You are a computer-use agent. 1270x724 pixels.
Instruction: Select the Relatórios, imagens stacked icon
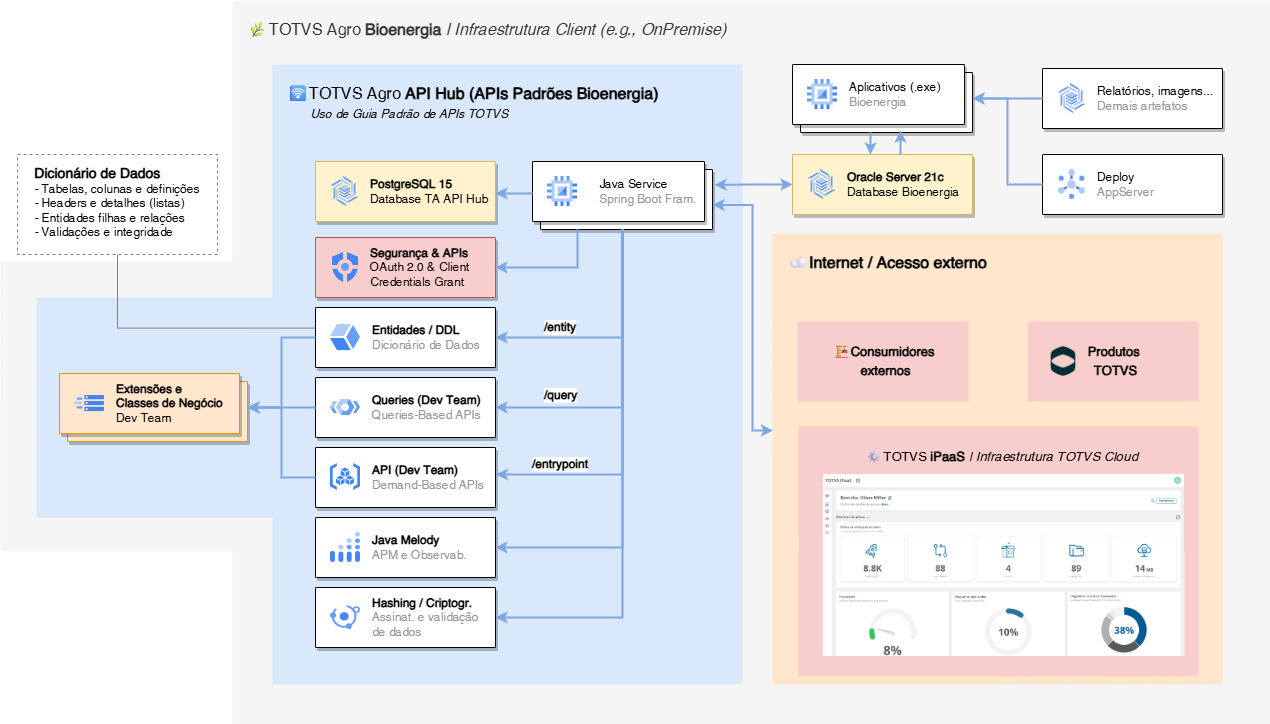(1071, 98)
